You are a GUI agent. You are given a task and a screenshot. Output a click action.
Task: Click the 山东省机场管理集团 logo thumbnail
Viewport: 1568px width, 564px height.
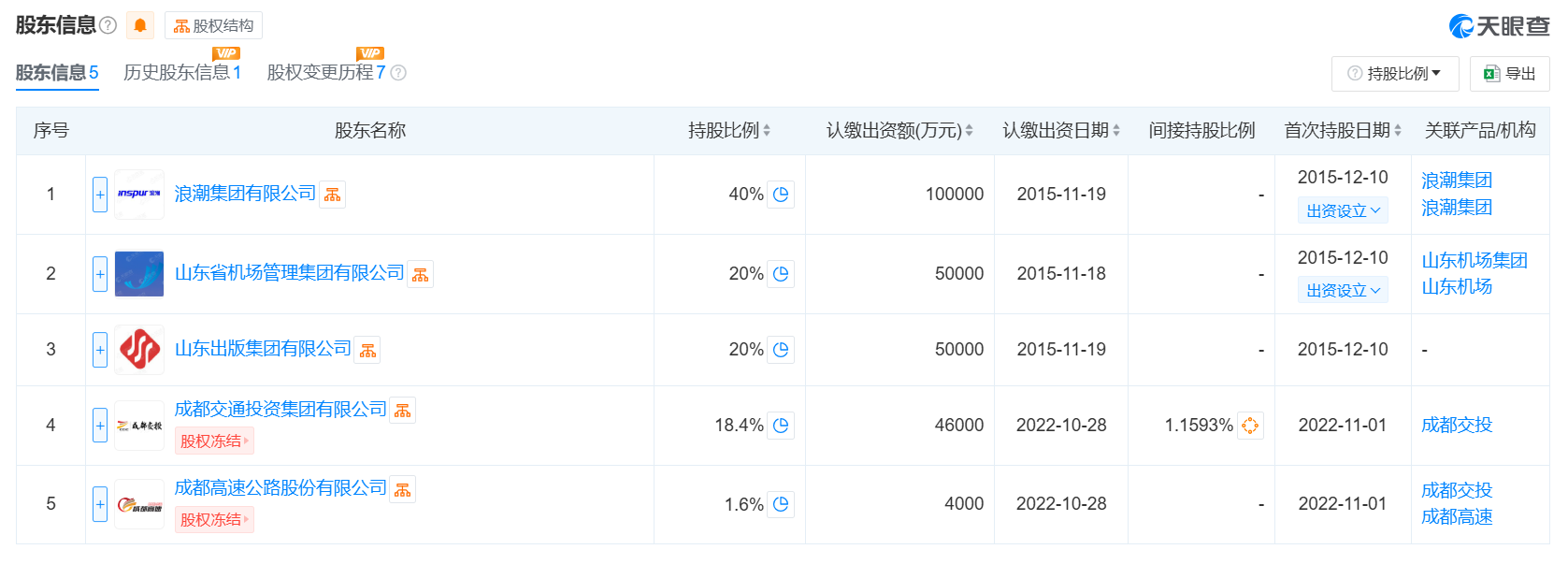139,274
